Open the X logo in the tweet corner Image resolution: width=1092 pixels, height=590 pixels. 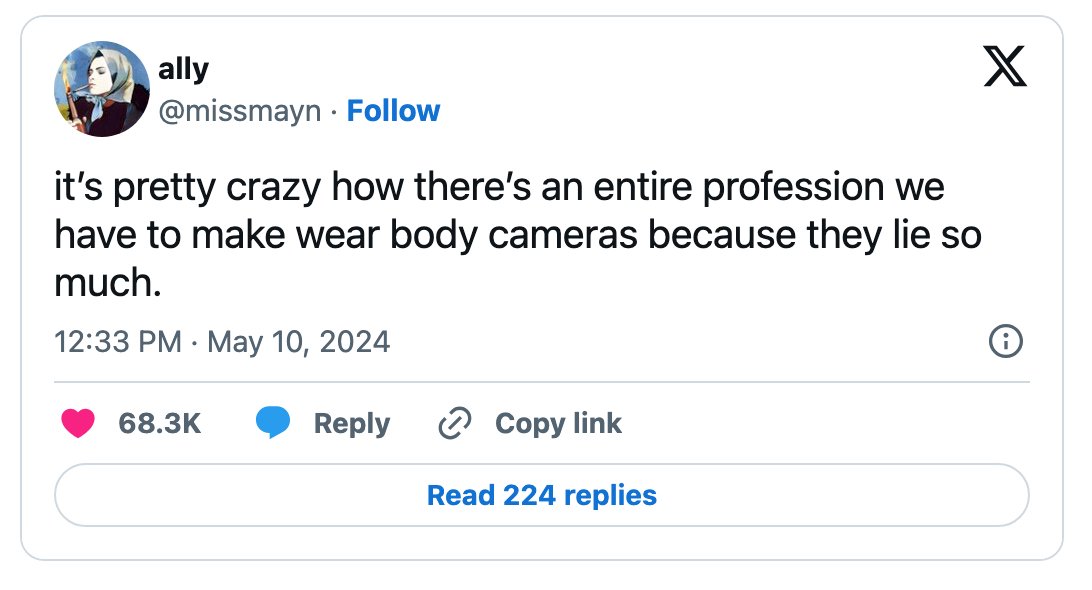pos(1005,66)
